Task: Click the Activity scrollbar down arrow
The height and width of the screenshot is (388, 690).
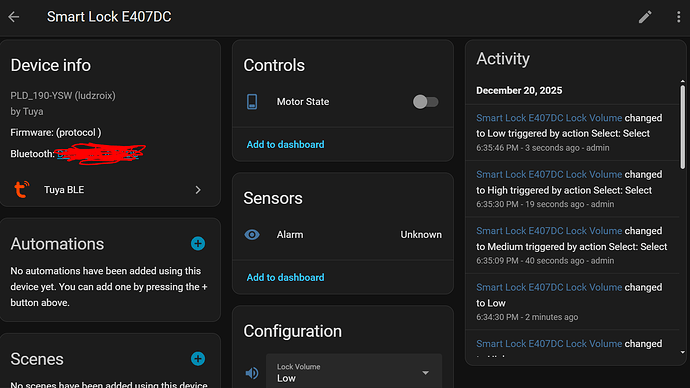Action: [x=683, y=352]
